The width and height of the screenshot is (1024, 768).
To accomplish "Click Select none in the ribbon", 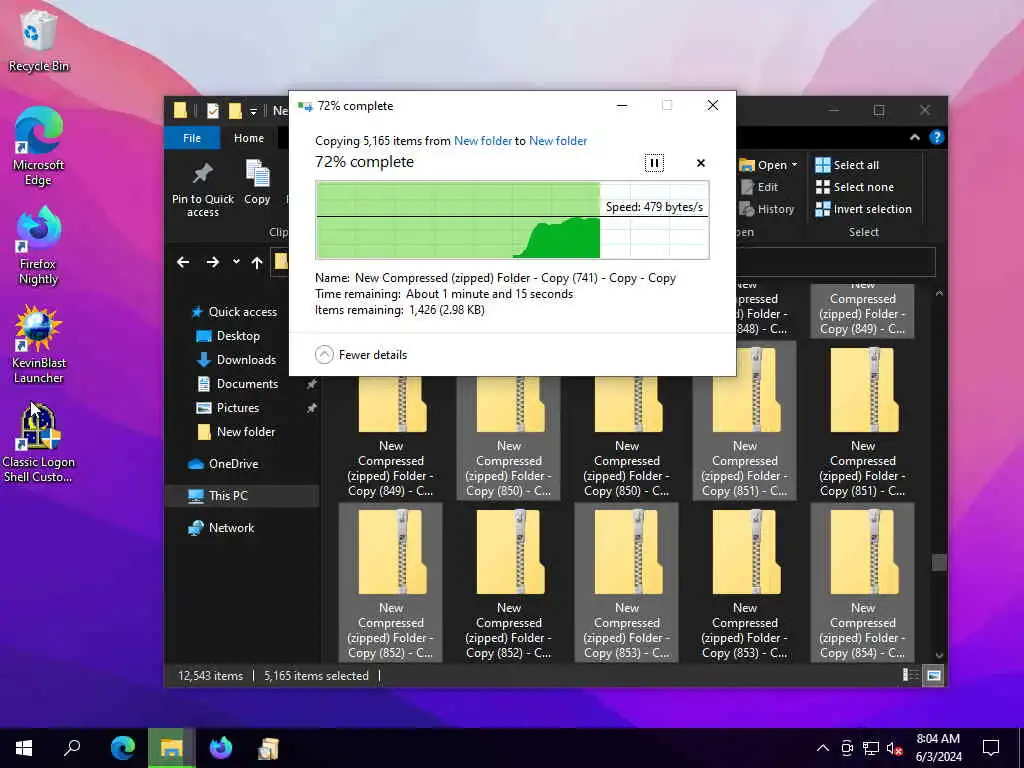I will coord(854,187).
